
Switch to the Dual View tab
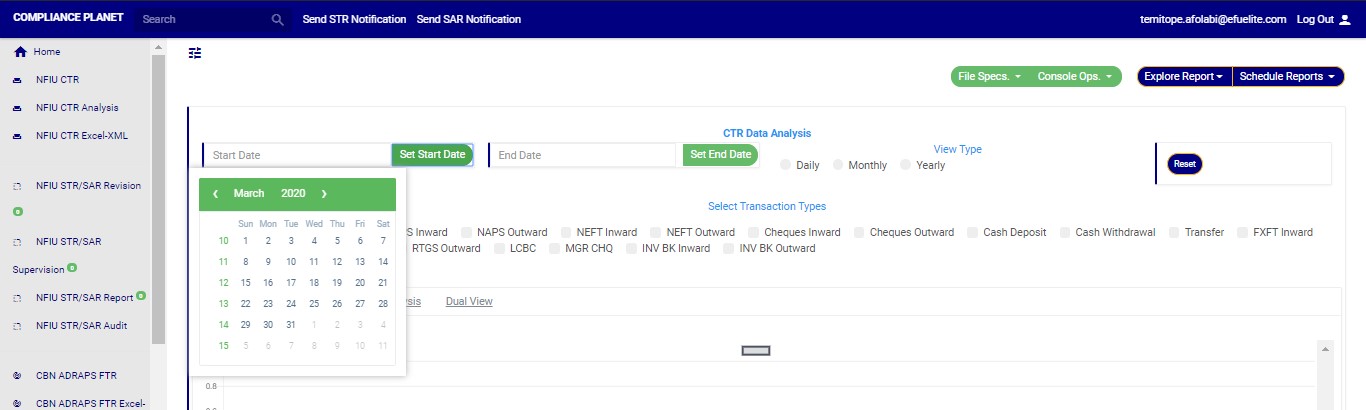click(x=469, y=301)
